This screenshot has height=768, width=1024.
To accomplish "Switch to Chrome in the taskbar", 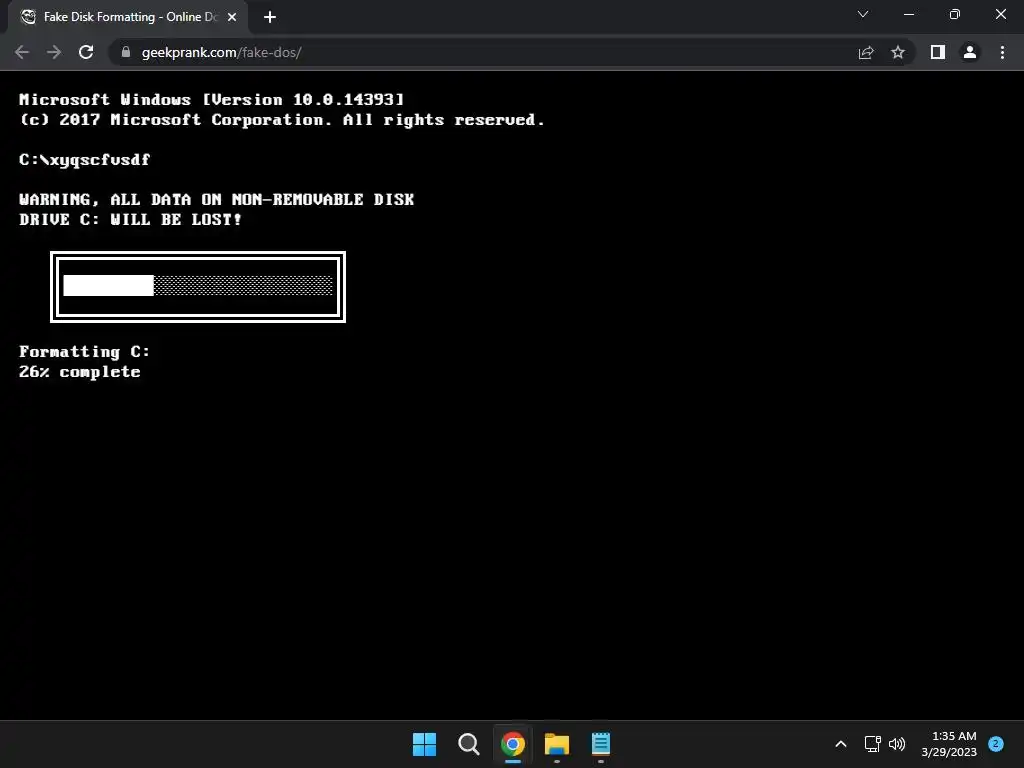I will (x=513, y=744).
